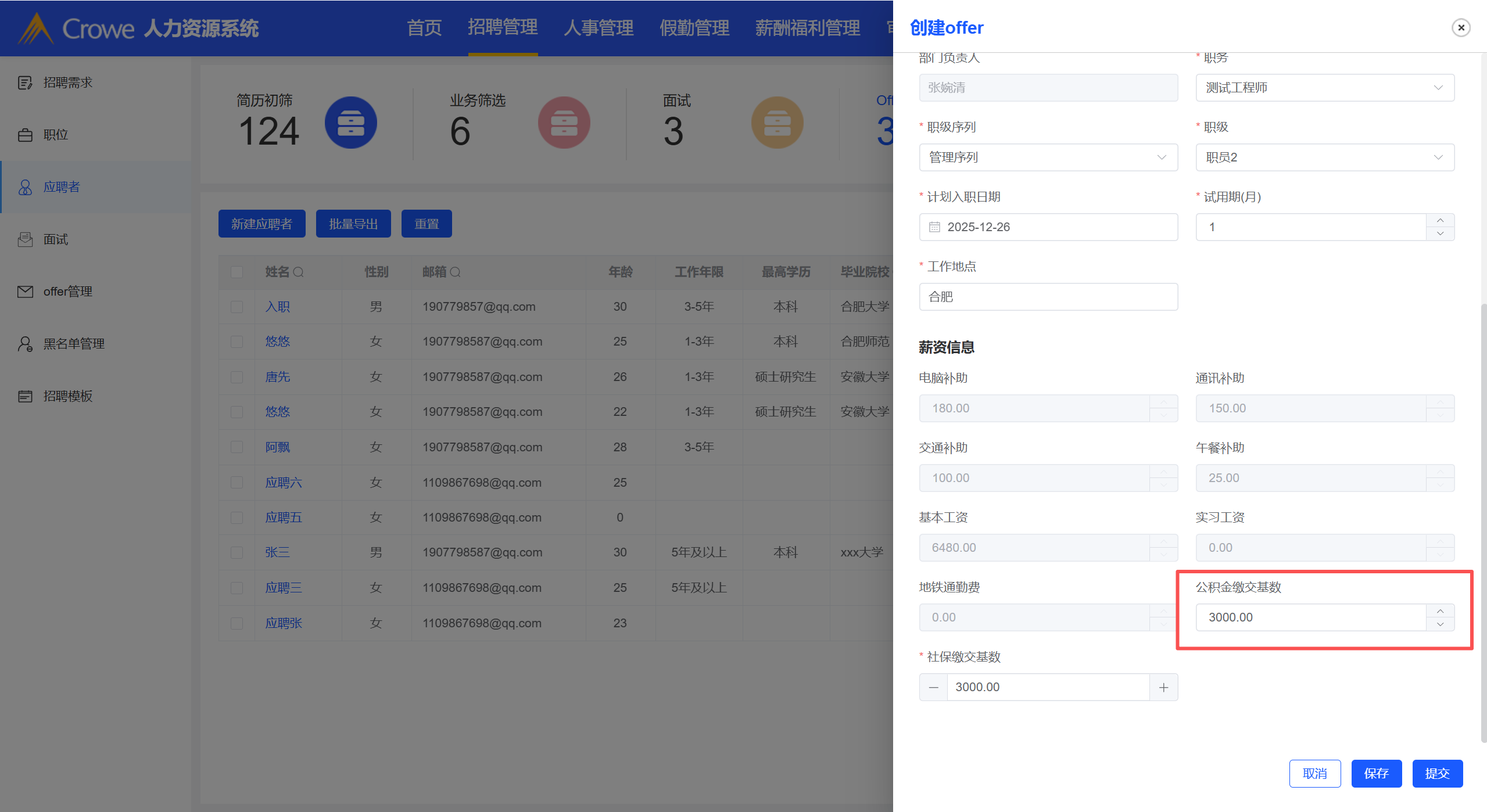Open the 假勤管理 top menu
1487x812 pixels.
coord(694,28)
